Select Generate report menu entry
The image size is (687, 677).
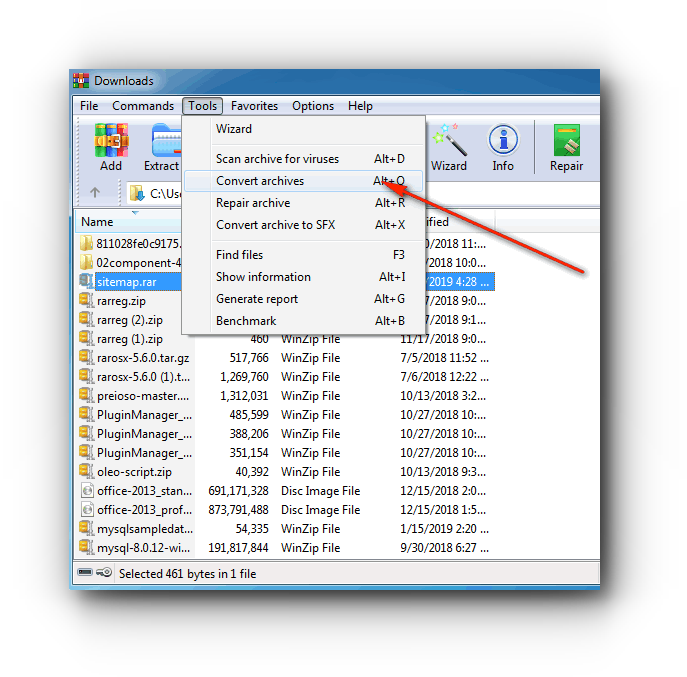[303, 299]
